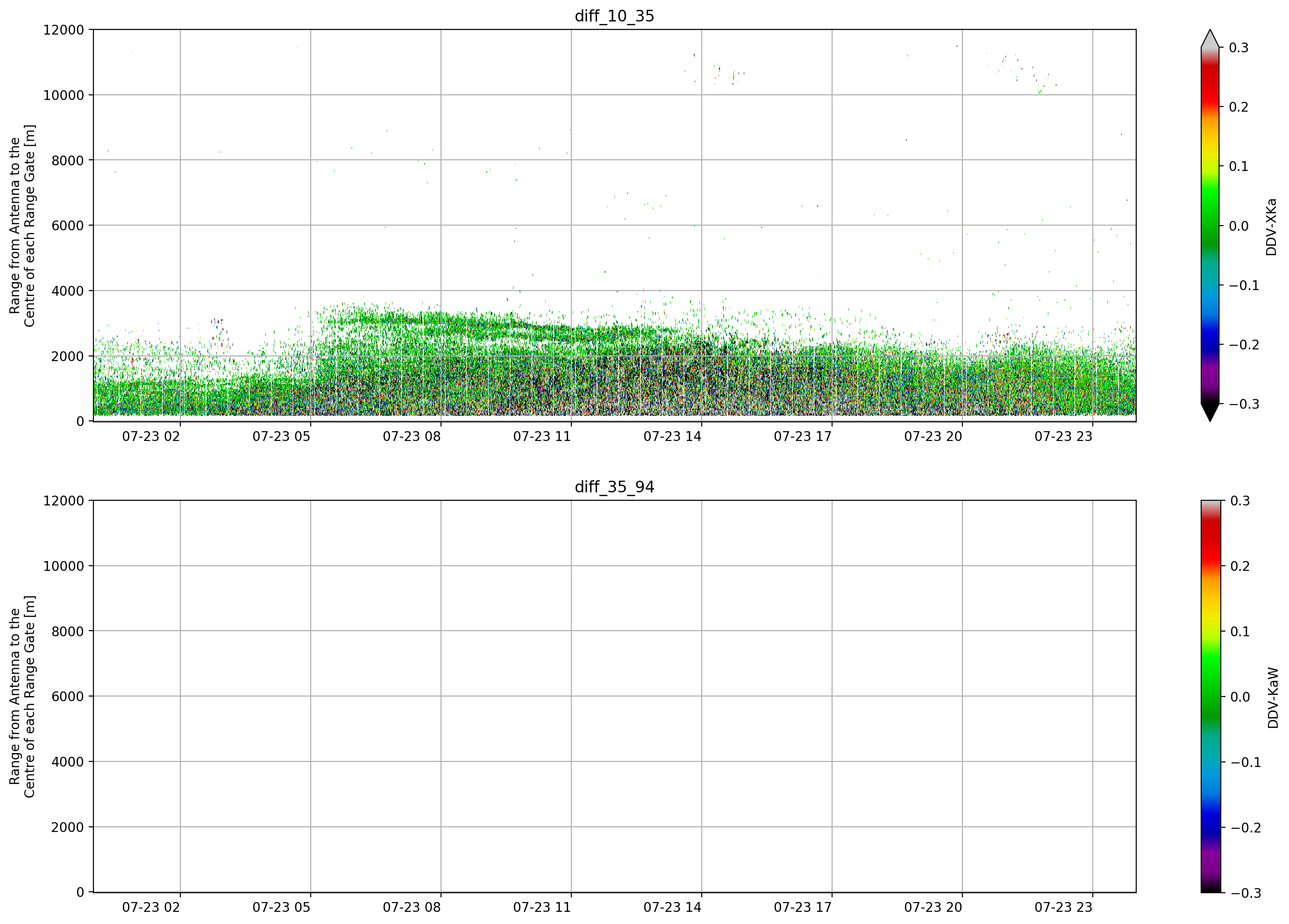Viewport: 1289px width, 924px height.
Task: Click the black lower extend arrow of DDV-XKa colorbar
Action: pos(1210,412)
